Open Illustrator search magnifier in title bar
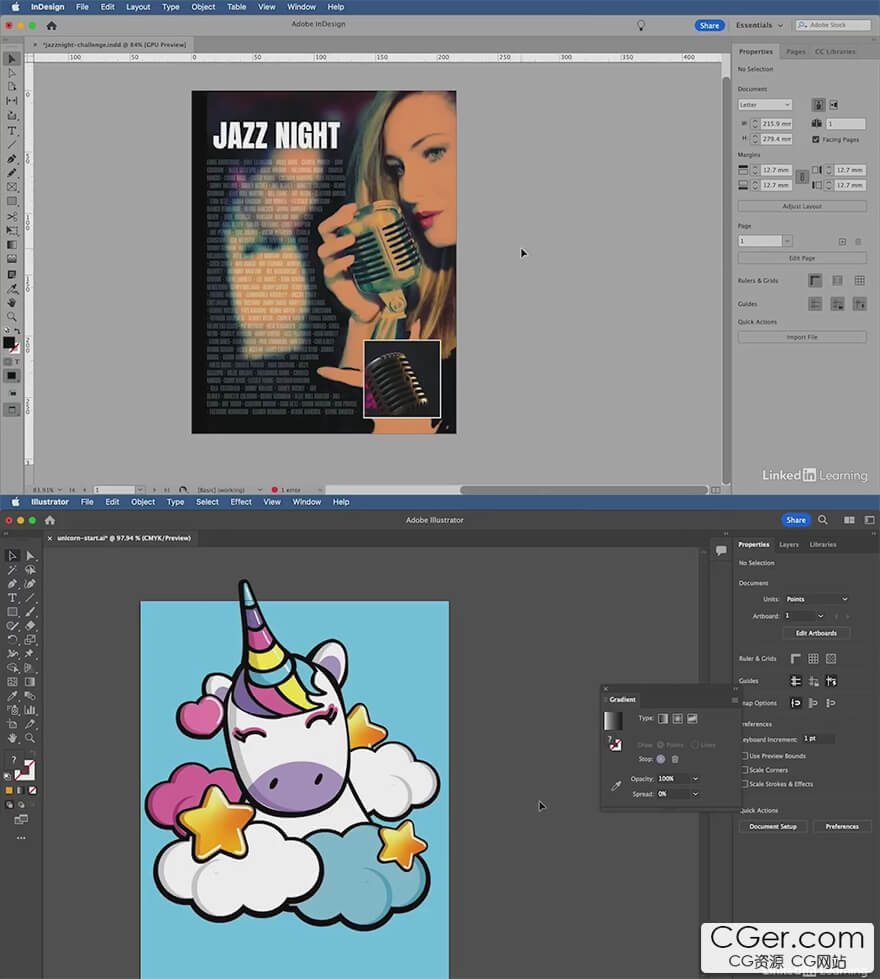Screen dimensions: 880x979 tap(823, 519)
